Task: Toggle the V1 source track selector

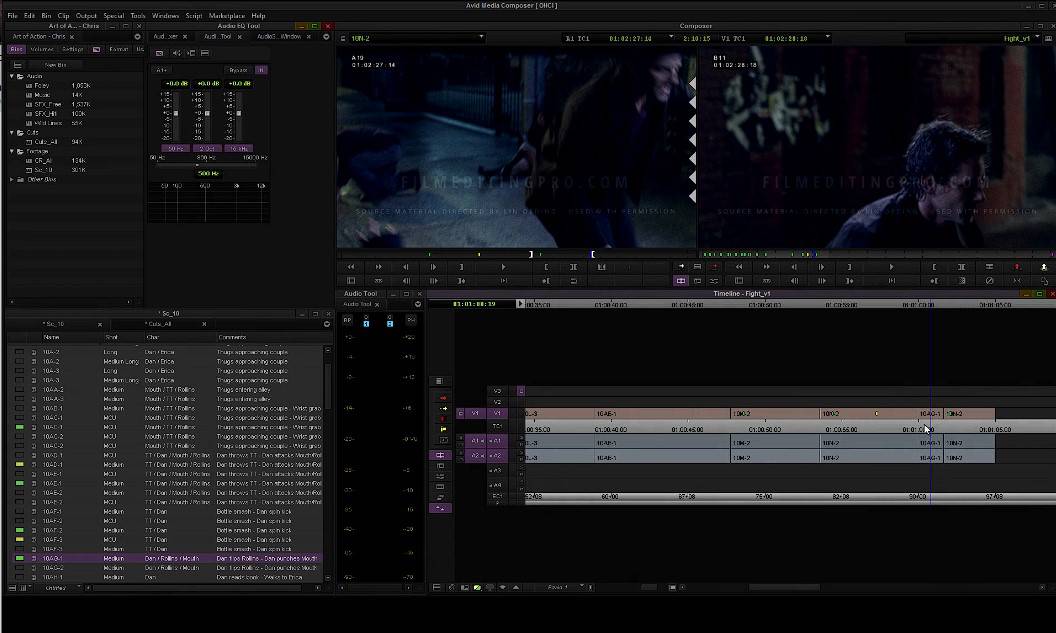Action: pos(475,413)
